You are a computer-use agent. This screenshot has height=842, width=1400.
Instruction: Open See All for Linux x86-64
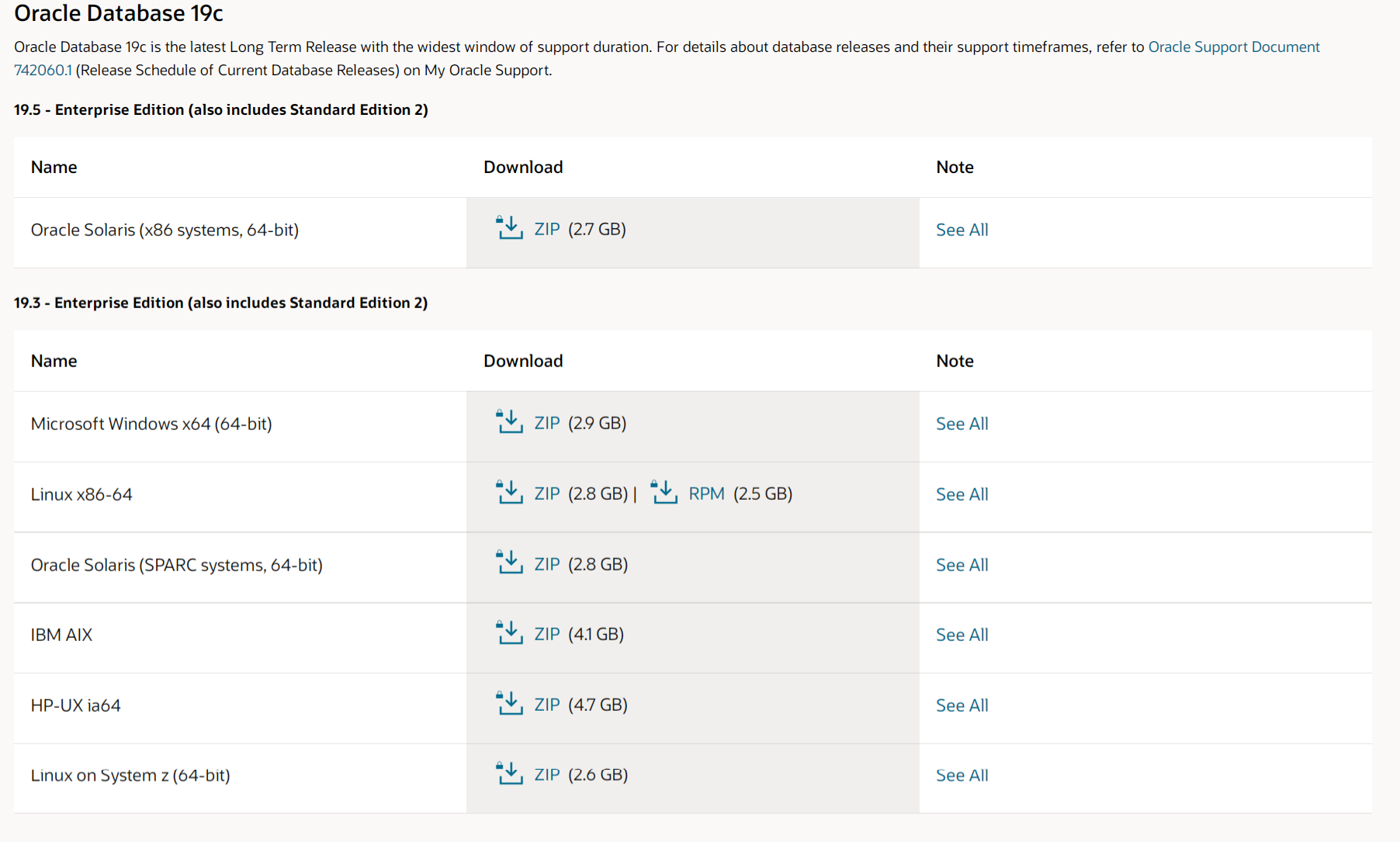click(x=962, y=494)
